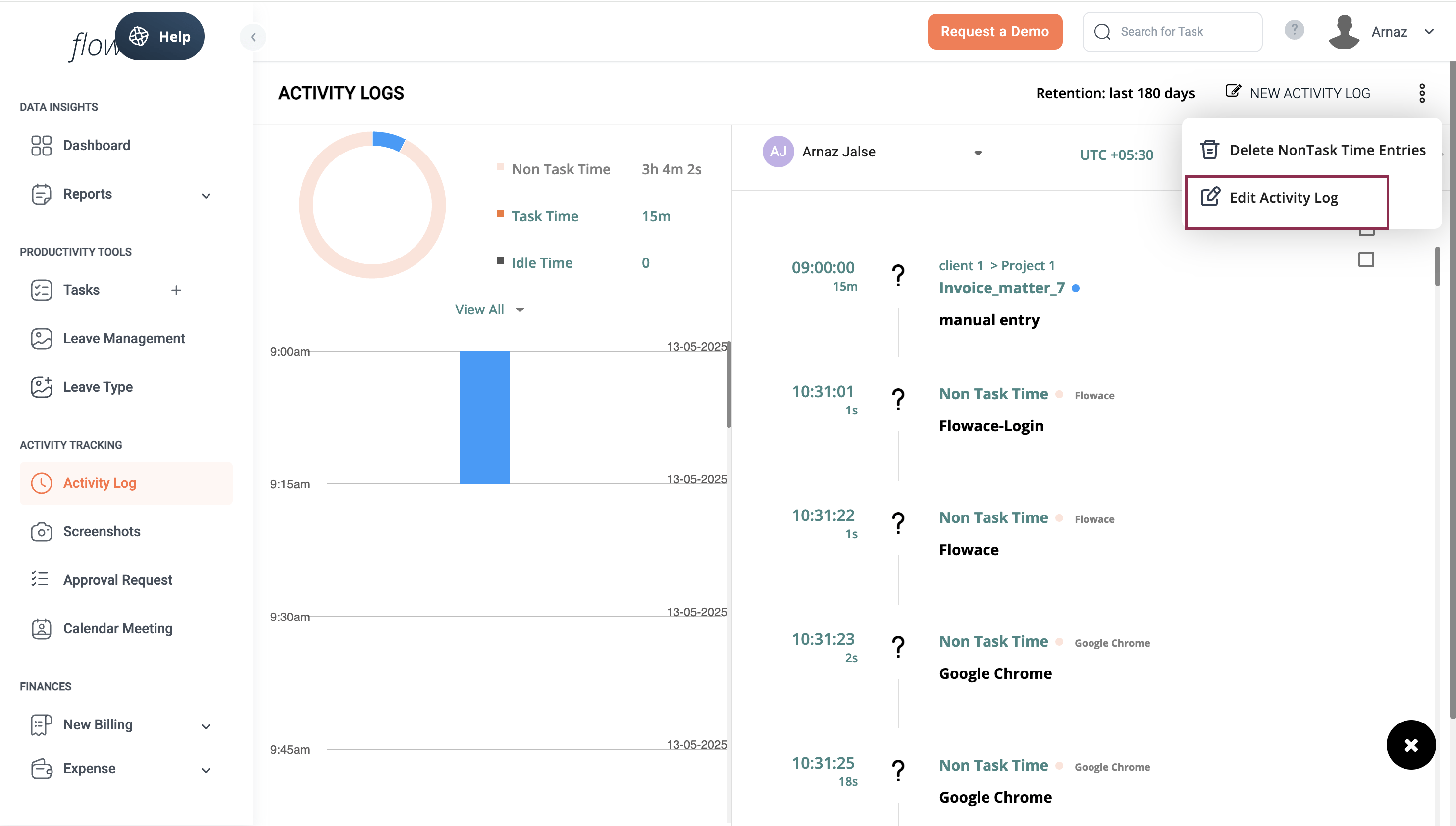Open Leave Management

[x=124, y=339]
